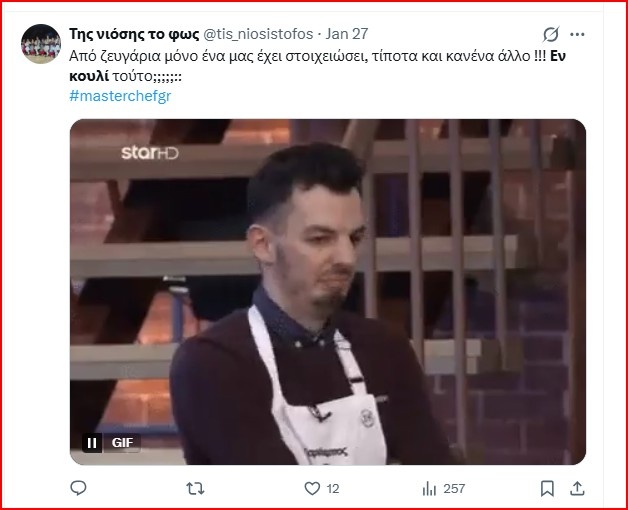Repost this tweet with the retweet icon
The width and height of the screenshot is (628, 510).
point(195,488)
